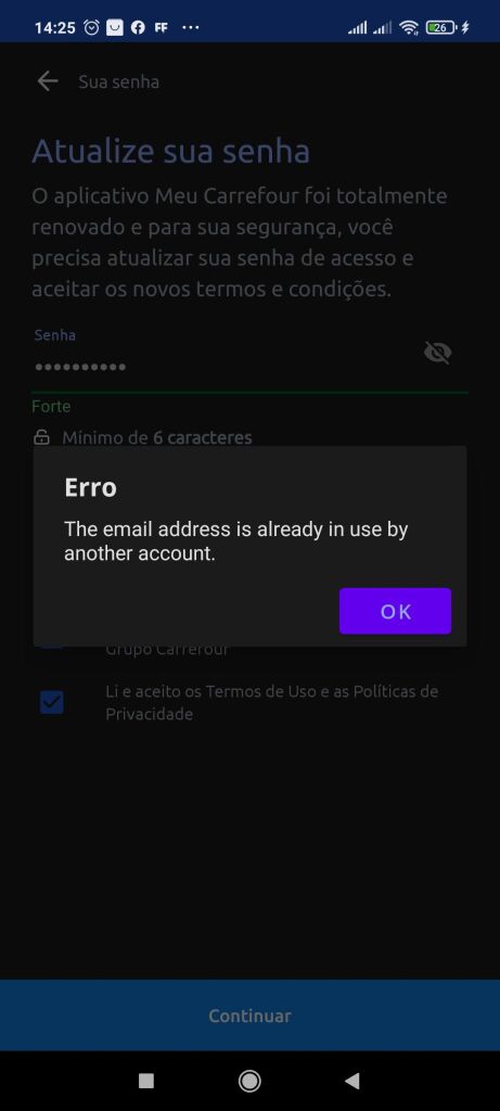The height and width of the screenshot is (1111, 500).
Task: Tap the alarm clock status icon
Action: (91, 28)
